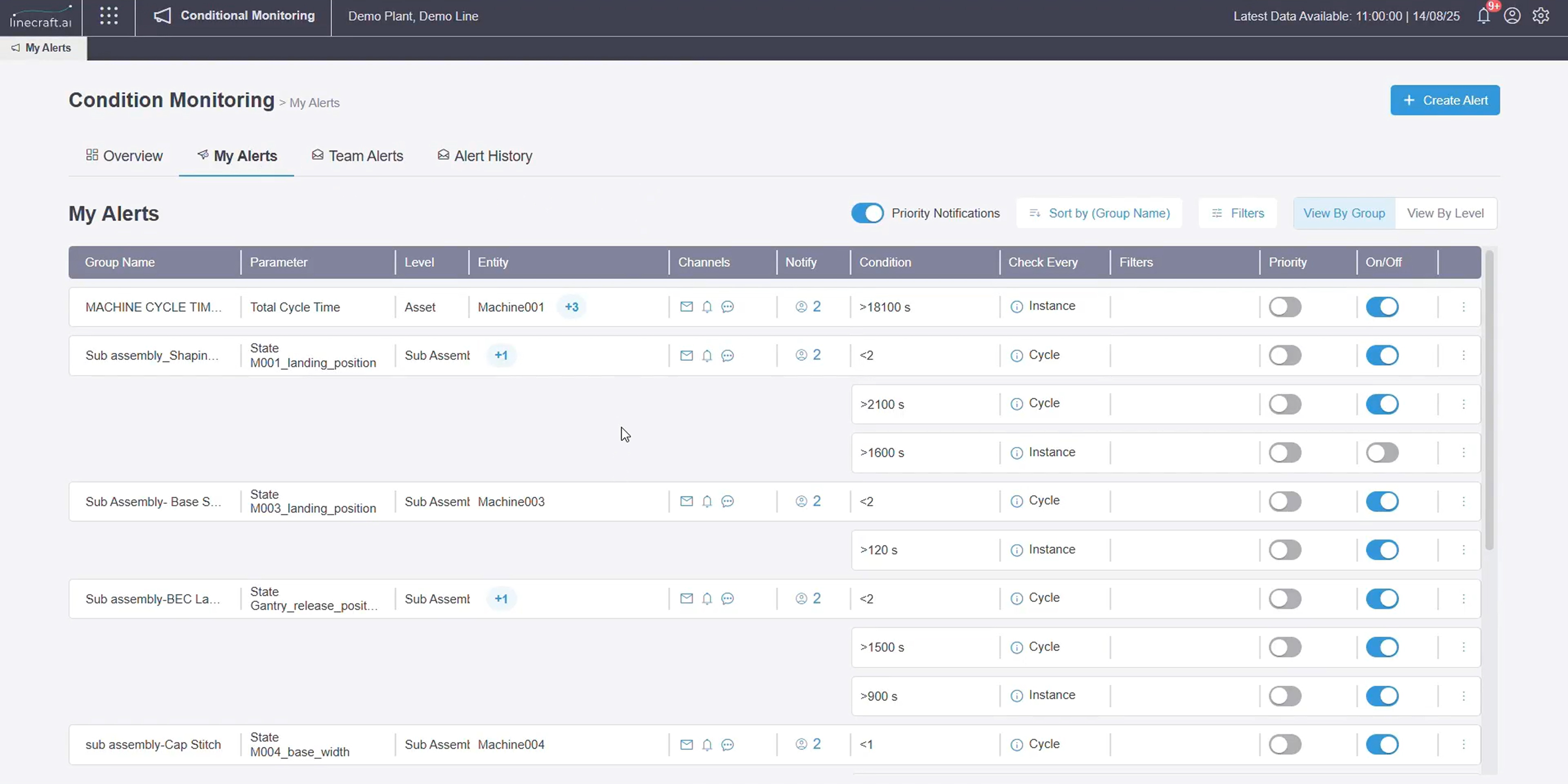Screen dimensions: 1568x784
Task: Click chat channel icon in MACHINE CYCLE TIM row
Action: [x=727, y=307]
